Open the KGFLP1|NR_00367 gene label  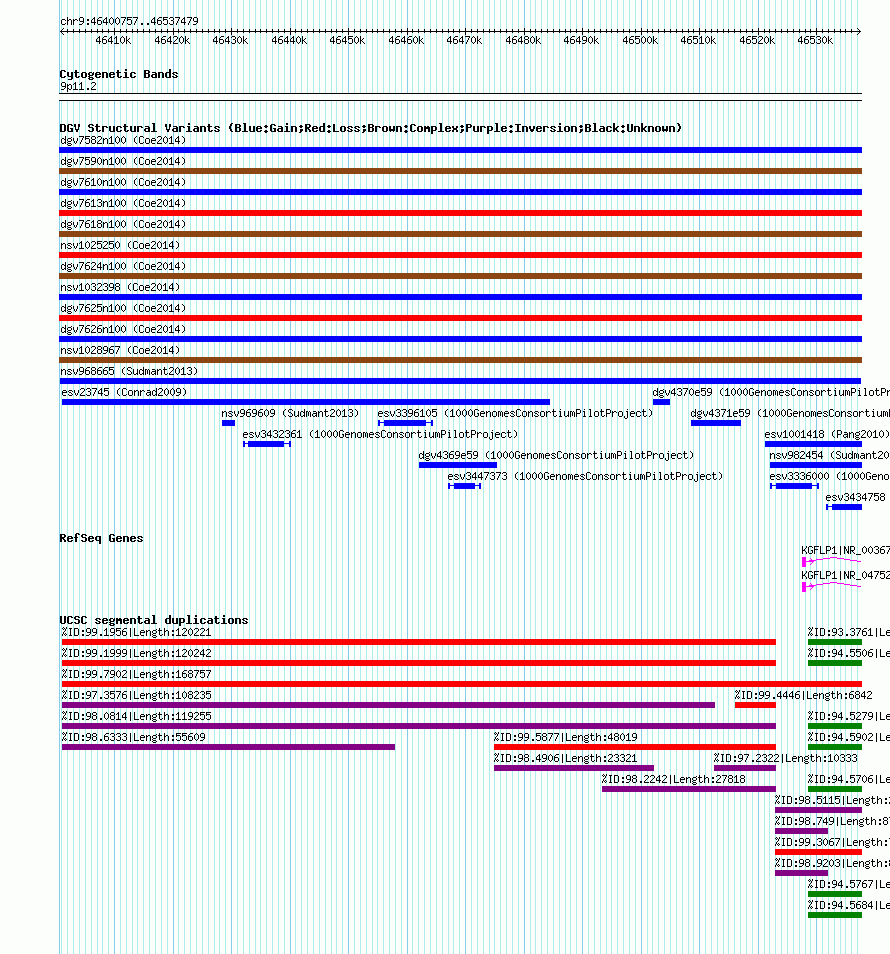click(x=846, y=550)
